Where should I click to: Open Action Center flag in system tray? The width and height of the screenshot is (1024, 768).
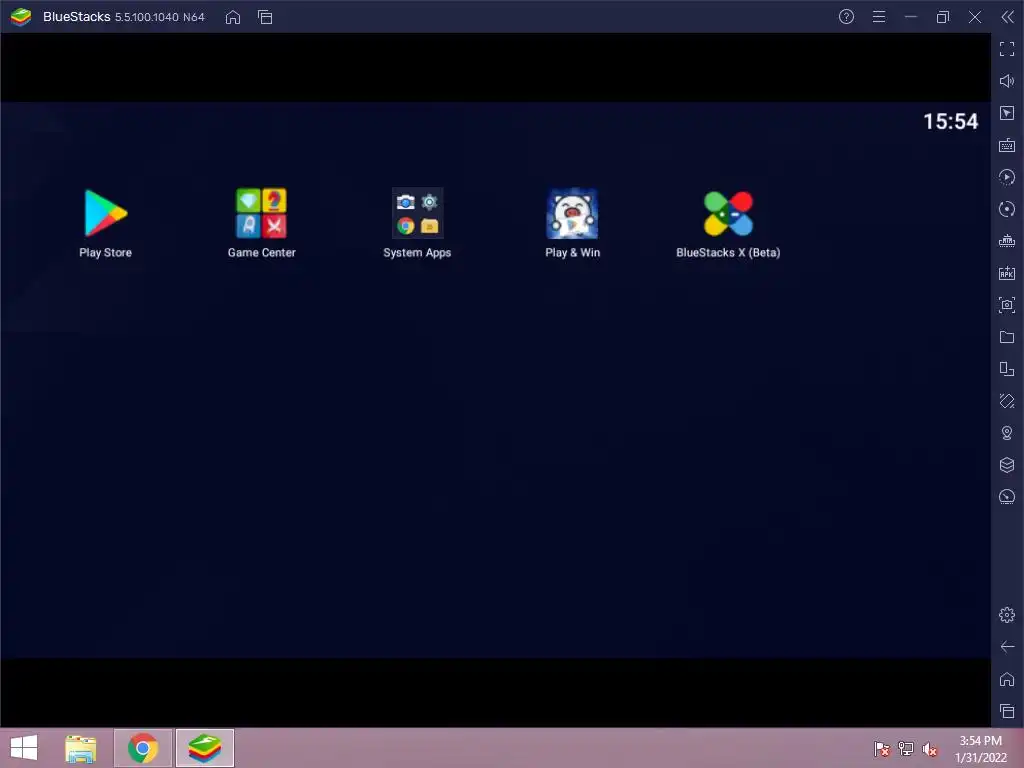click(882, 749)
